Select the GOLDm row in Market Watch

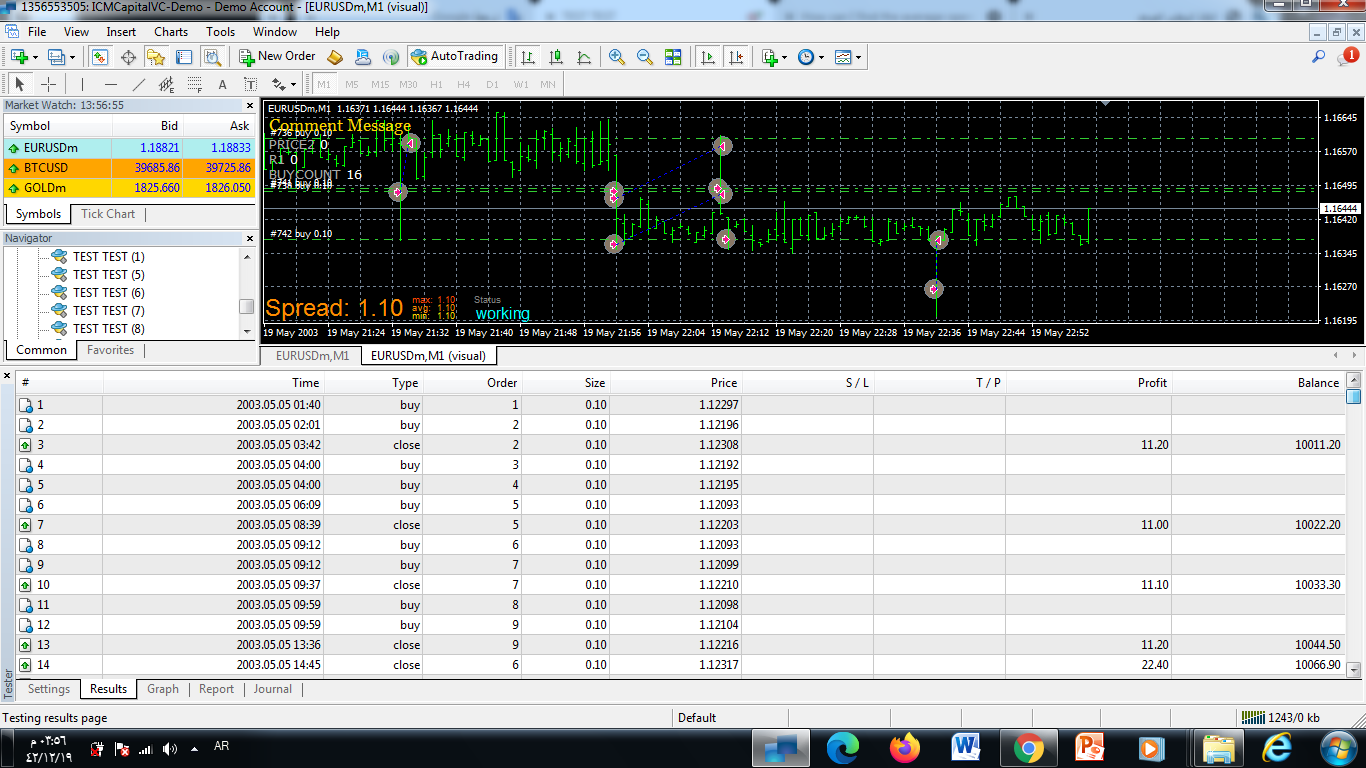coord(130,188)
